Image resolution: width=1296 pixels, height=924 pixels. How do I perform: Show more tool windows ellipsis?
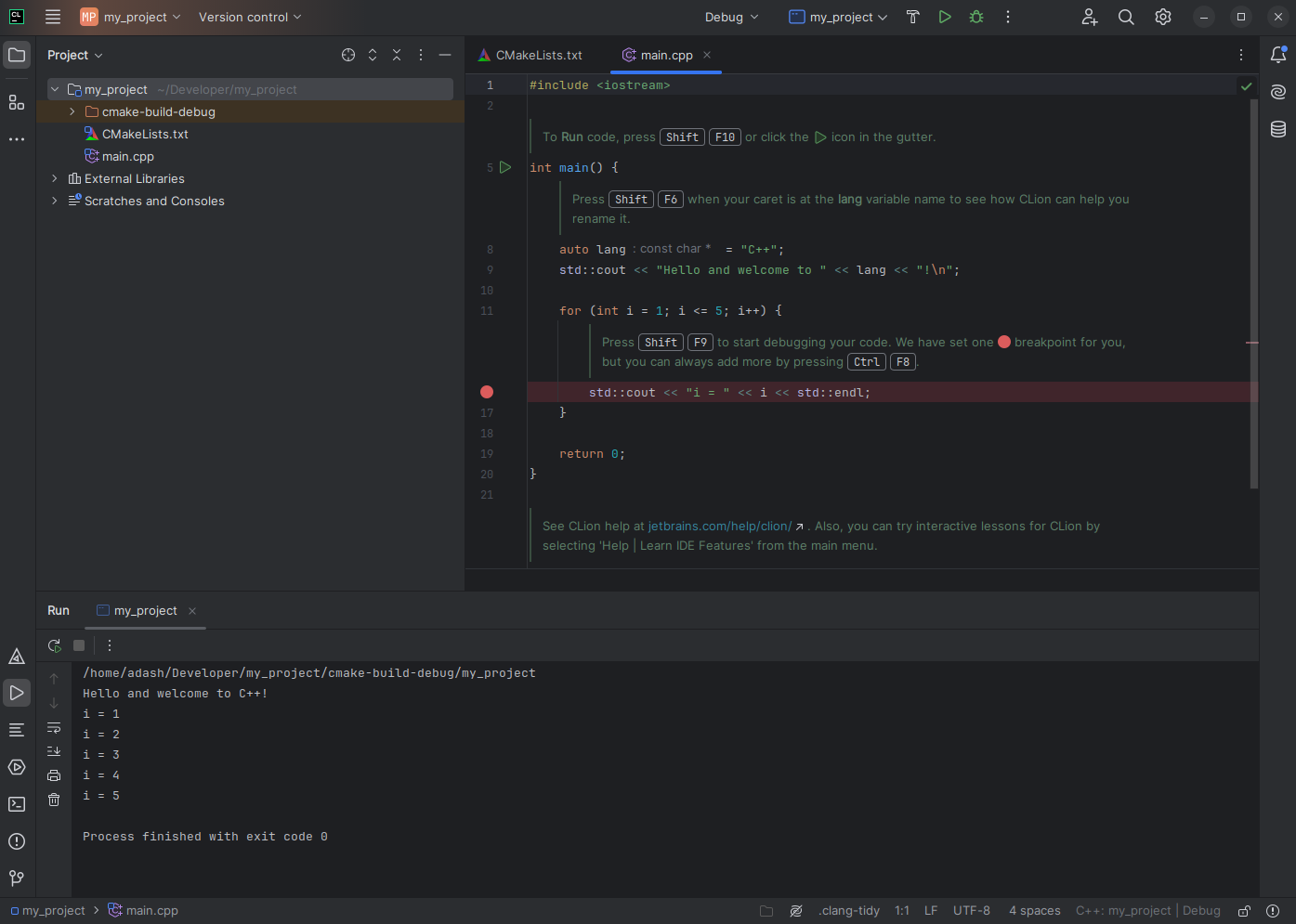pyautogui.click(x=17, y=139)
